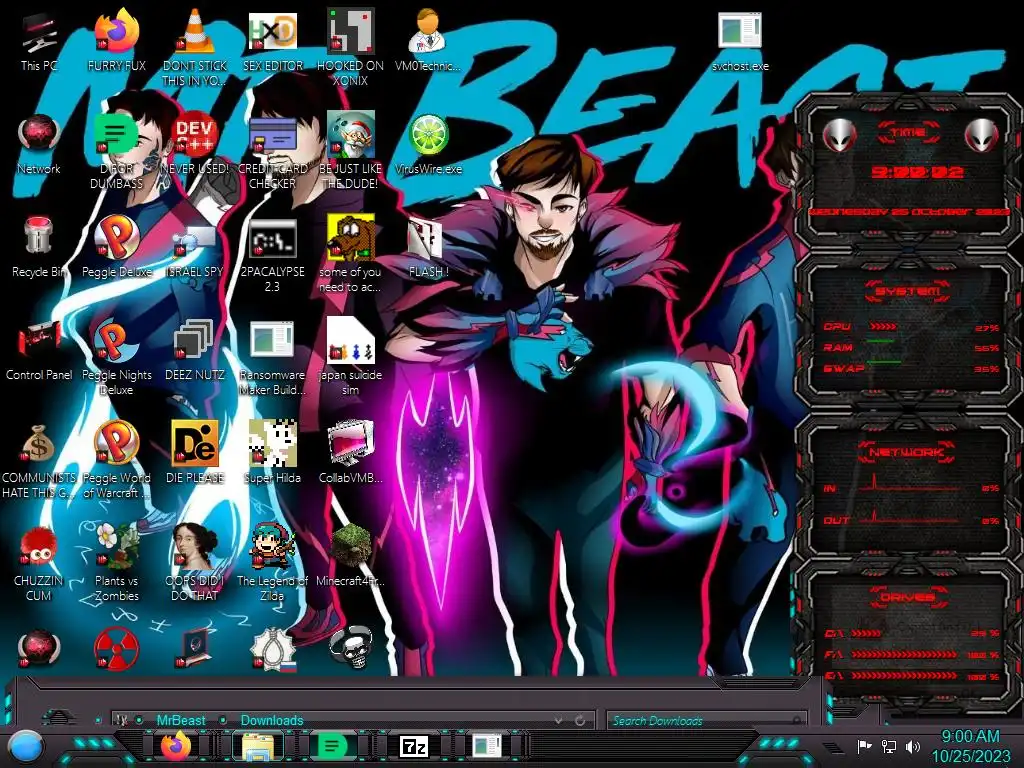Refresh the Downloads folder view
Screen dimensions: 1024x768
(579, 720)
